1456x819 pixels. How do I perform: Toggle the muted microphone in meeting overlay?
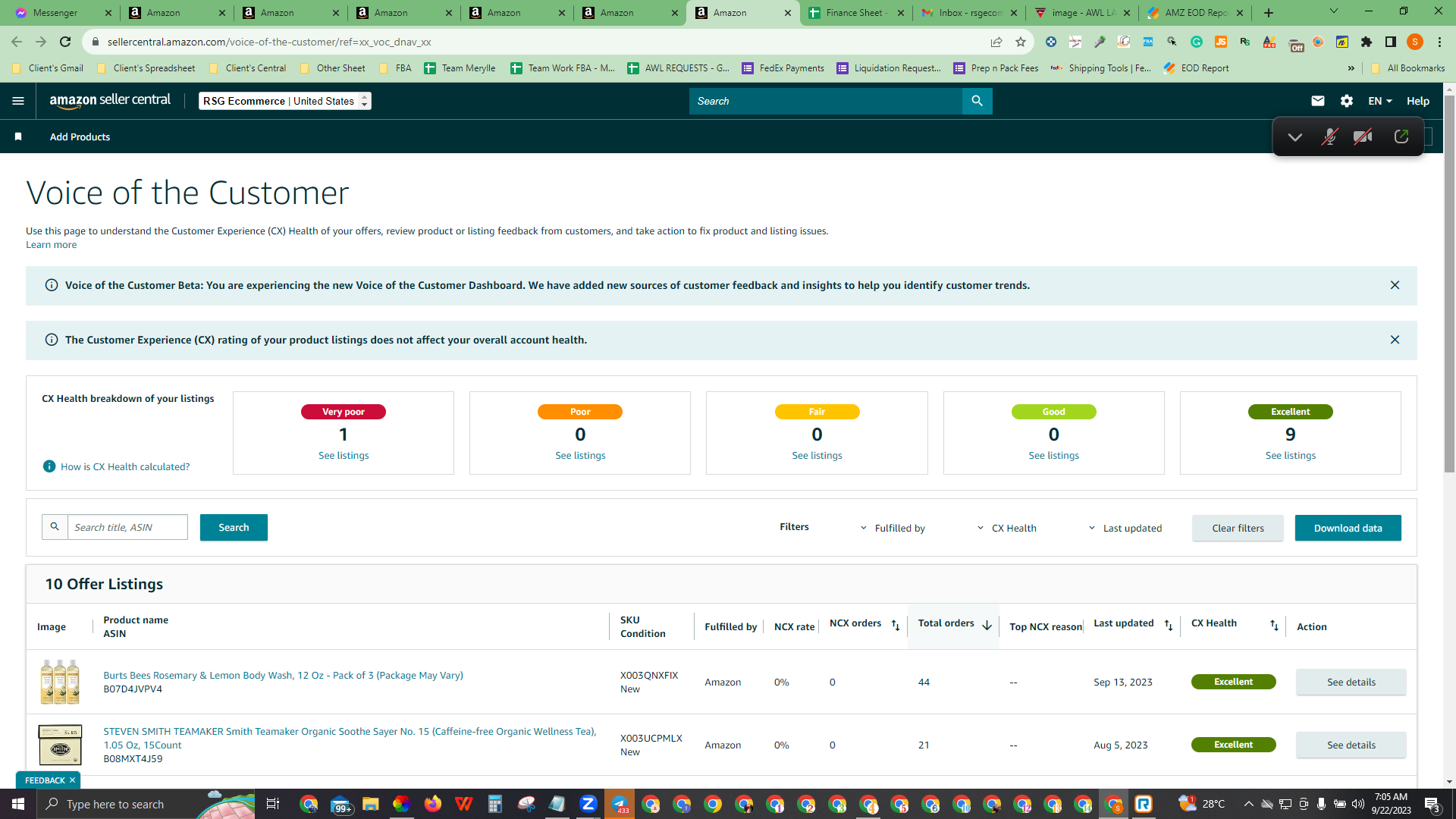click(1329, 136)
